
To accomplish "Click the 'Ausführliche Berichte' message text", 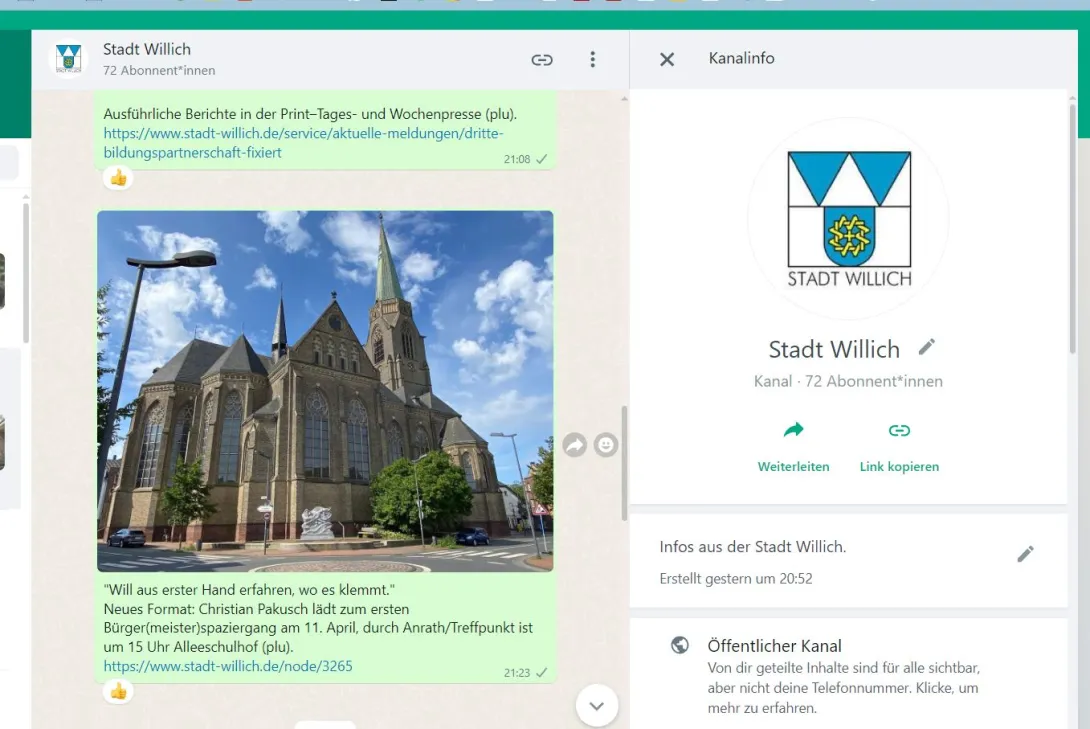I will click(x=310, y=114).
